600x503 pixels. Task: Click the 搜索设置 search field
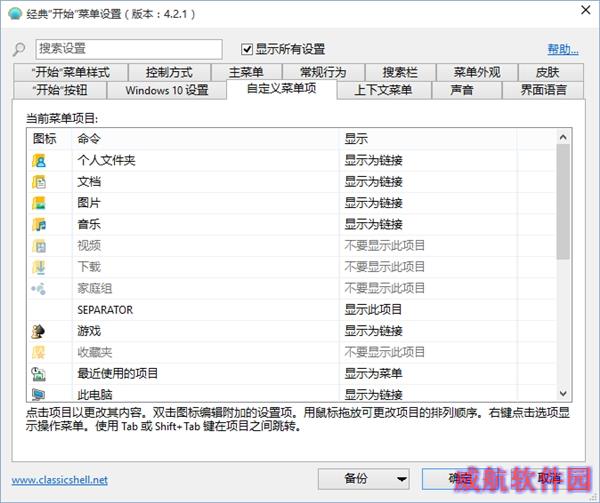point(129,49)
